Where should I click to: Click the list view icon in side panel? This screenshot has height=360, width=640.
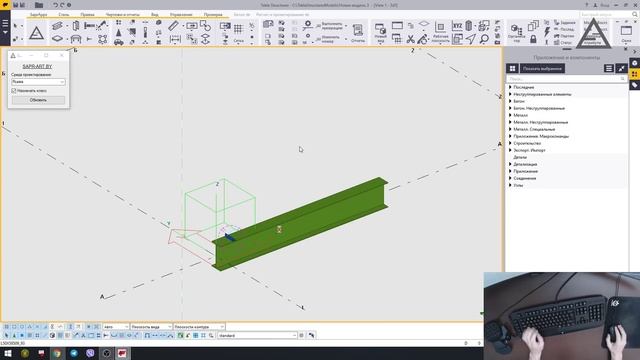(609, 69)
